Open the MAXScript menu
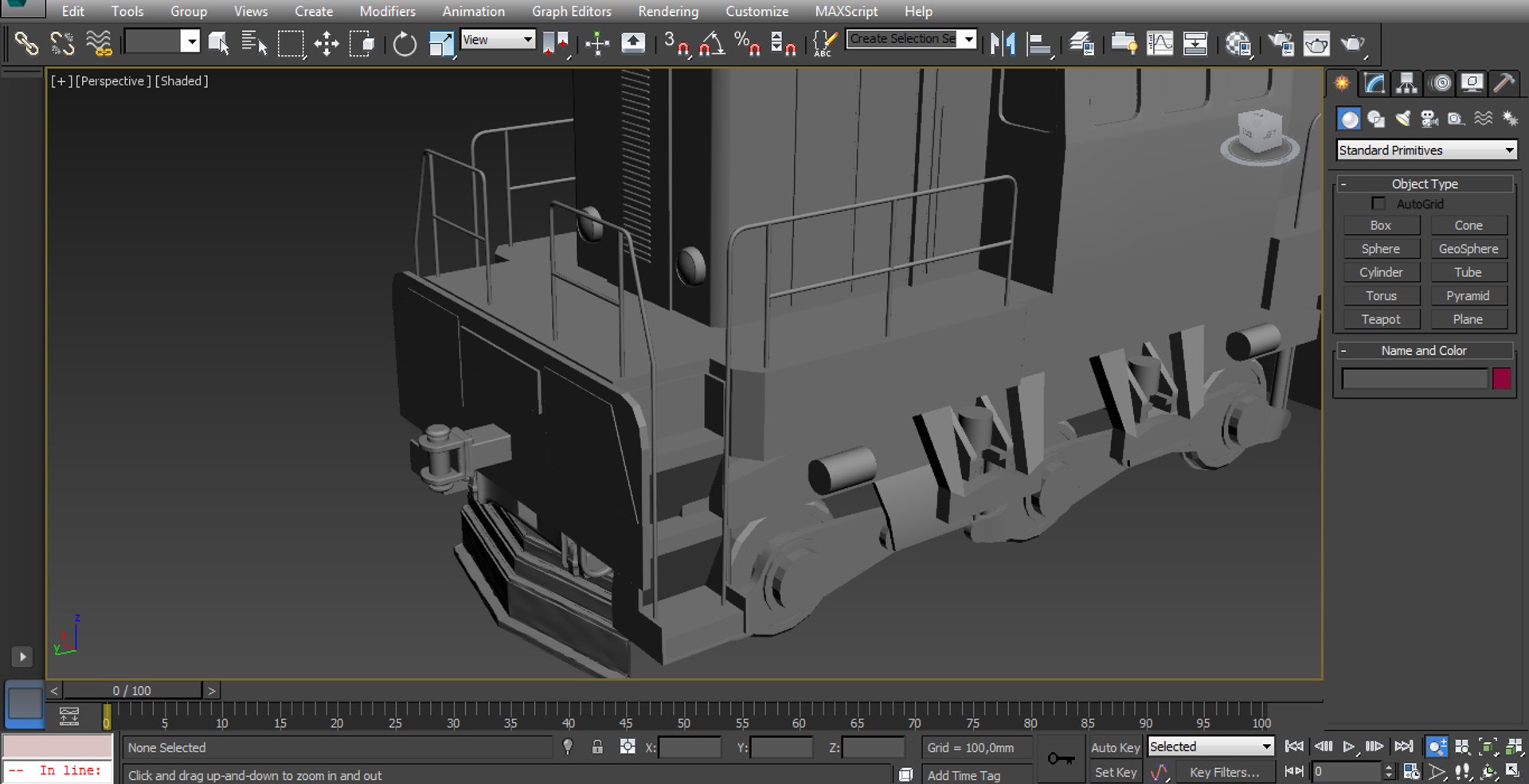 (x=847, y=11)
